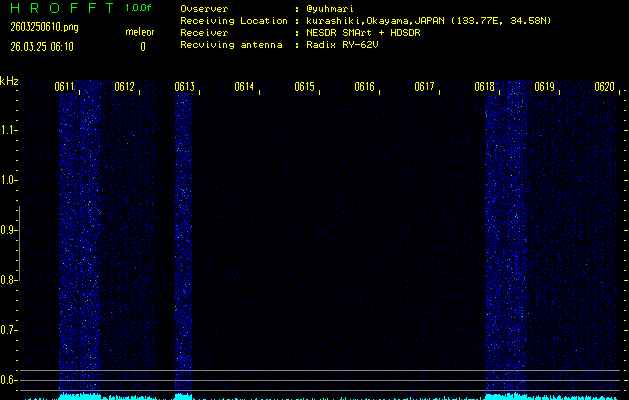
Task: Select the filename 2603250610.png
Action: pyautogui.click(x=45, y=27)
